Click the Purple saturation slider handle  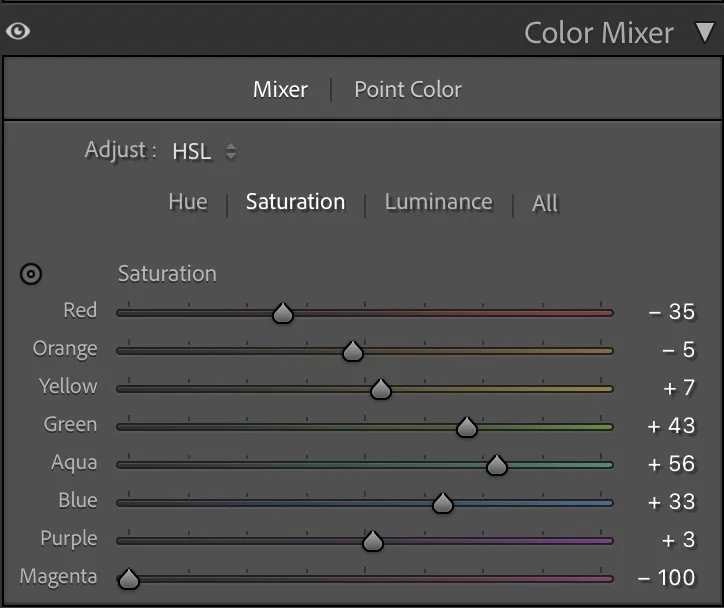pos(373,541)
